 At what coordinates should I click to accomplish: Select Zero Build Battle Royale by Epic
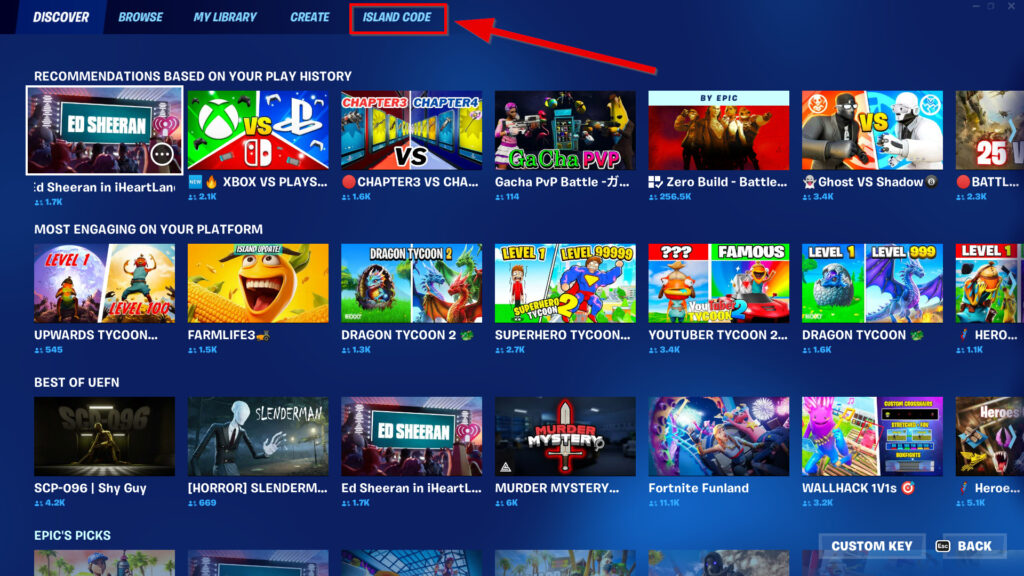click(x=718, y=131)
